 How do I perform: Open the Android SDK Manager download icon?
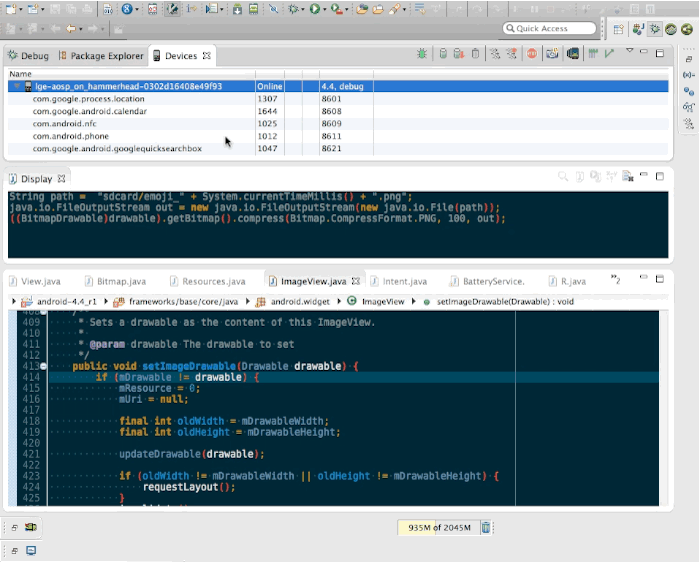[x=238, y=9]
